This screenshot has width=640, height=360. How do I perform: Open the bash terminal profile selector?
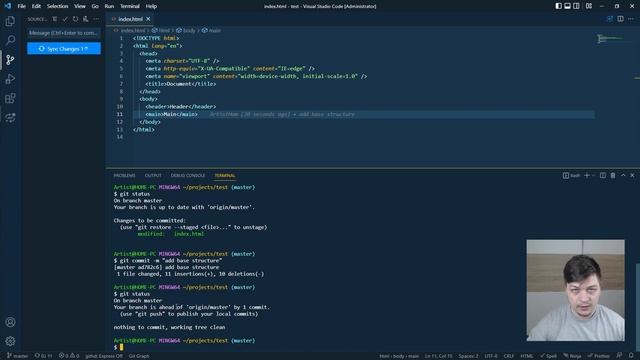click(571, 176)
